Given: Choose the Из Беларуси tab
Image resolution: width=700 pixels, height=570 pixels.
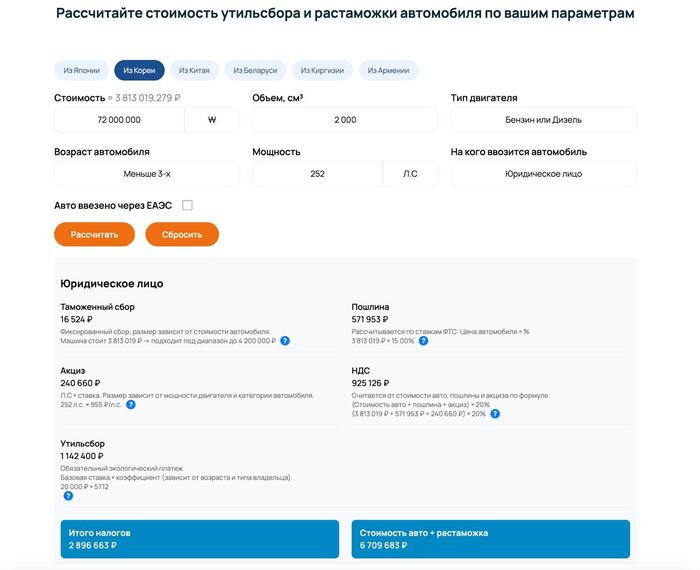Looking at the screenshot, I should point(253,70).
